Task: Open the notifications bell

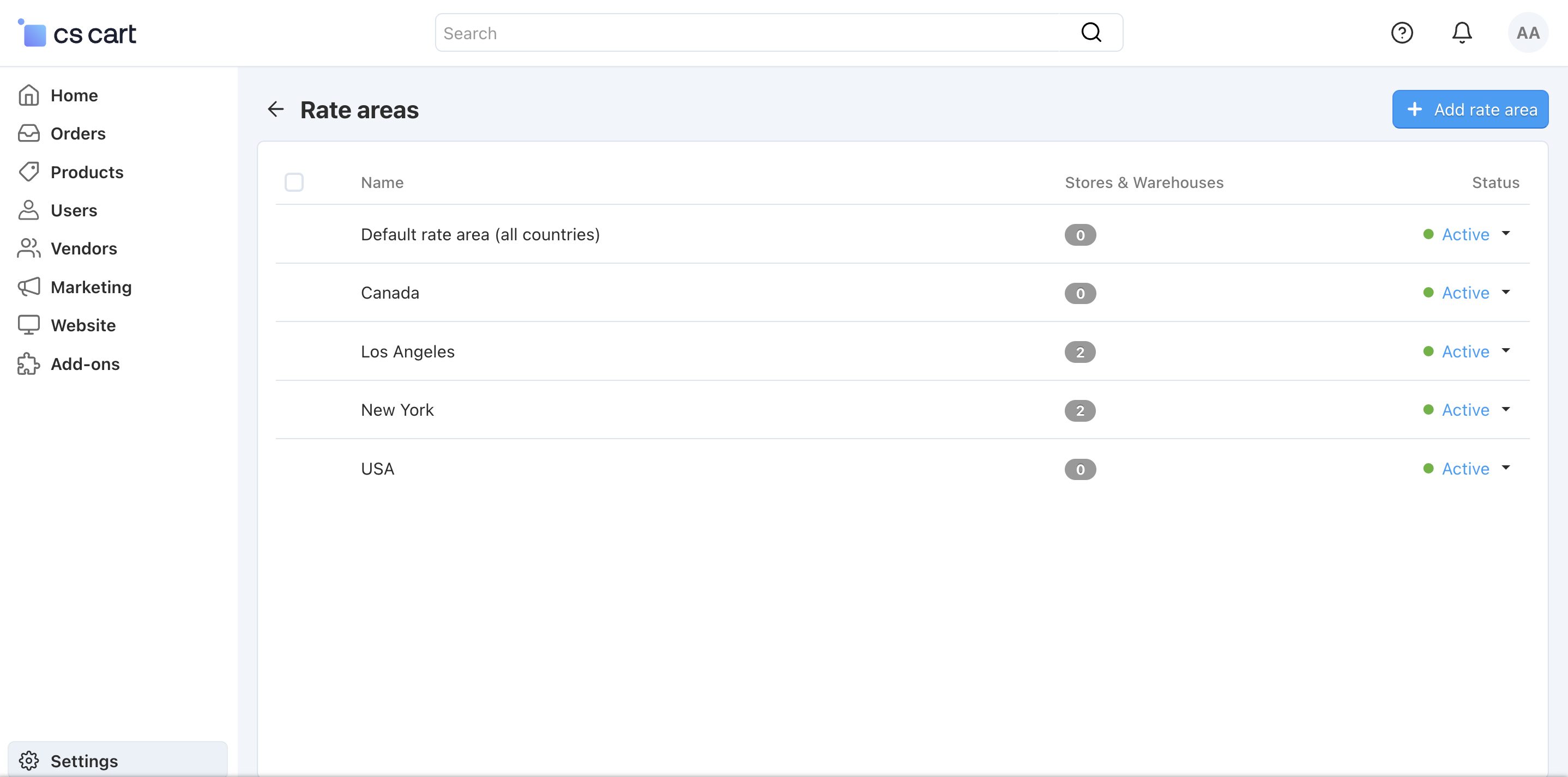Action: (x=1462, y=33)
